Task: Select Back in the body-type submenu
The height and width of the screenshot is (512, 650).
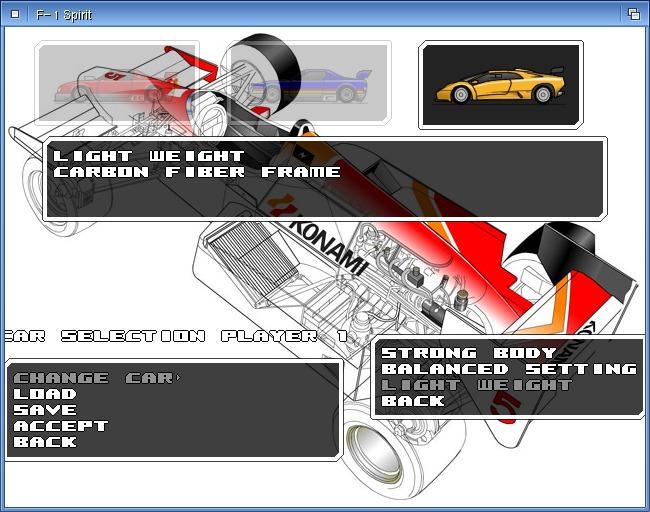Action: pyautogui.click(x=412, y=401)
